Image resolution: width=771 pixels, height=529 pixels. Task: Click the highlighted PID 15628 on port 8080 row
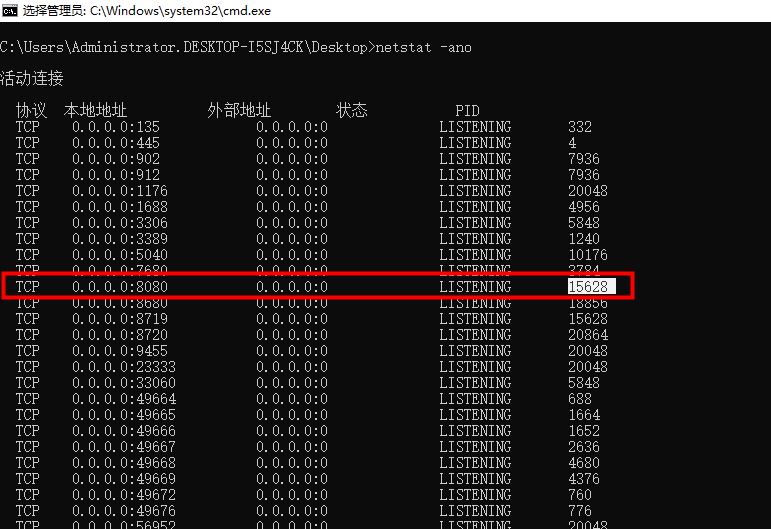(x=592, y=287)
